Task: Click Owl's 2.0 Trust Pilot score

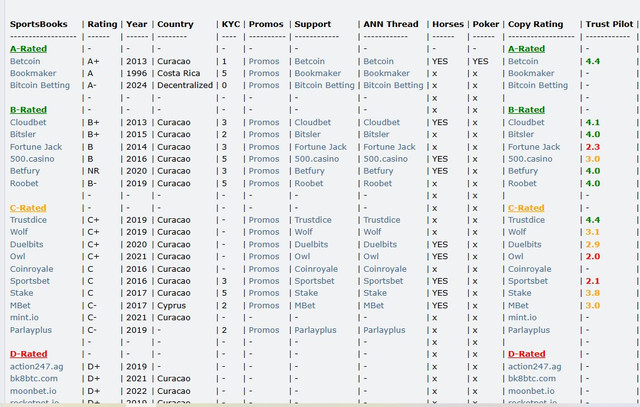Action: (593, 256)
